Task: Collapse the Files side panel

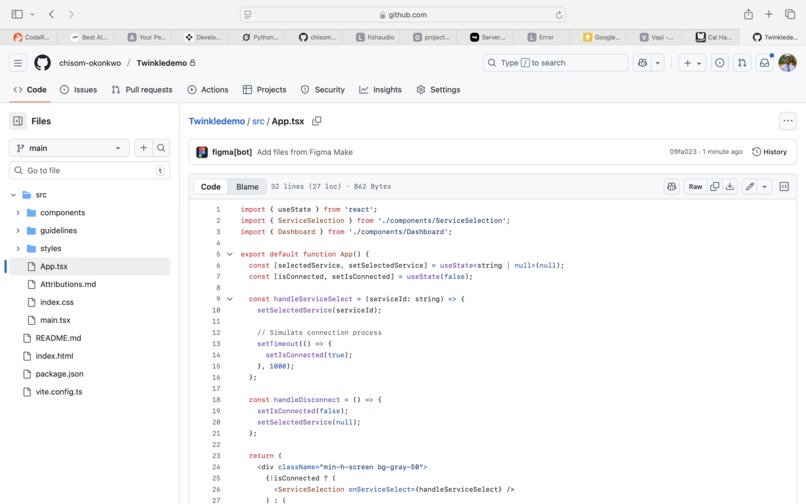Action: click(18, 121)
